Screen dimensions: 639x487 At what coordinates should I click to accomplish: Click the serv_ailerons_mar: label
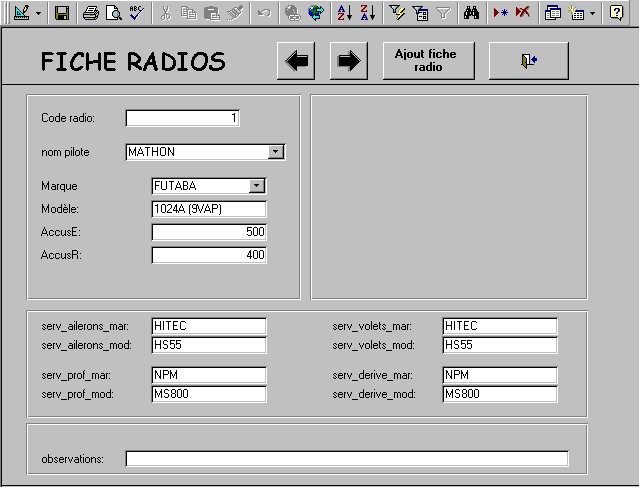click(x=85, y=326)
